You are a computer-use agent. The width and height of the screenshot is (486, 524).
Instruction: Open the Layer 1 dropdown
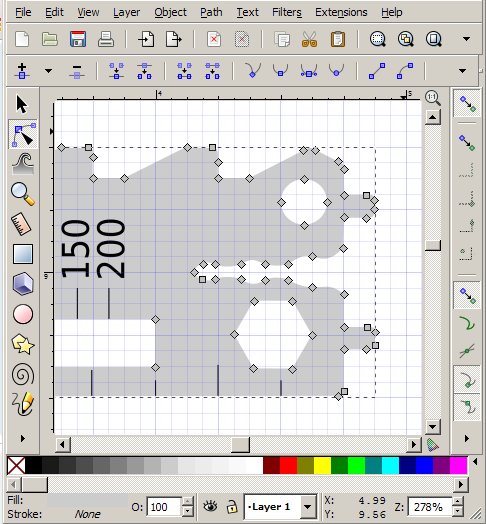[308, 507]
